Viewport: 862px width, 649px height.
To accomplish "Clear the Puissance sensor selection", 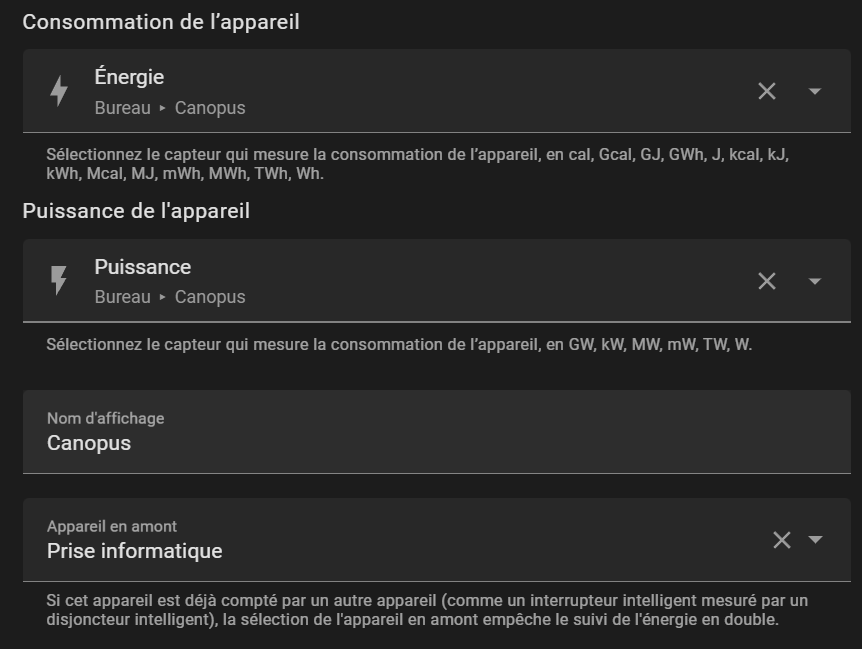I will pos(767,281).
